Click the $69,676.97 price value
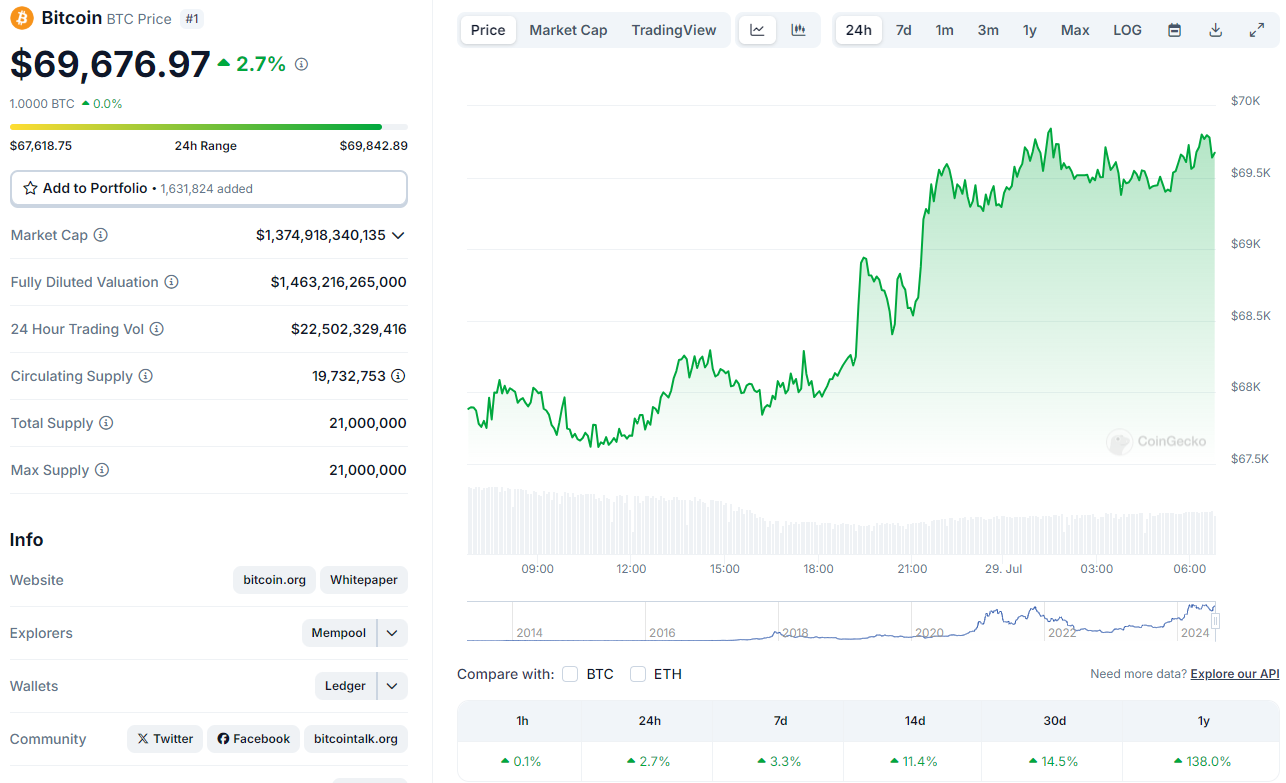Image resolution: width=1286 pixels, height=783 pixels. pyautogui.click(x=110, y=64)
